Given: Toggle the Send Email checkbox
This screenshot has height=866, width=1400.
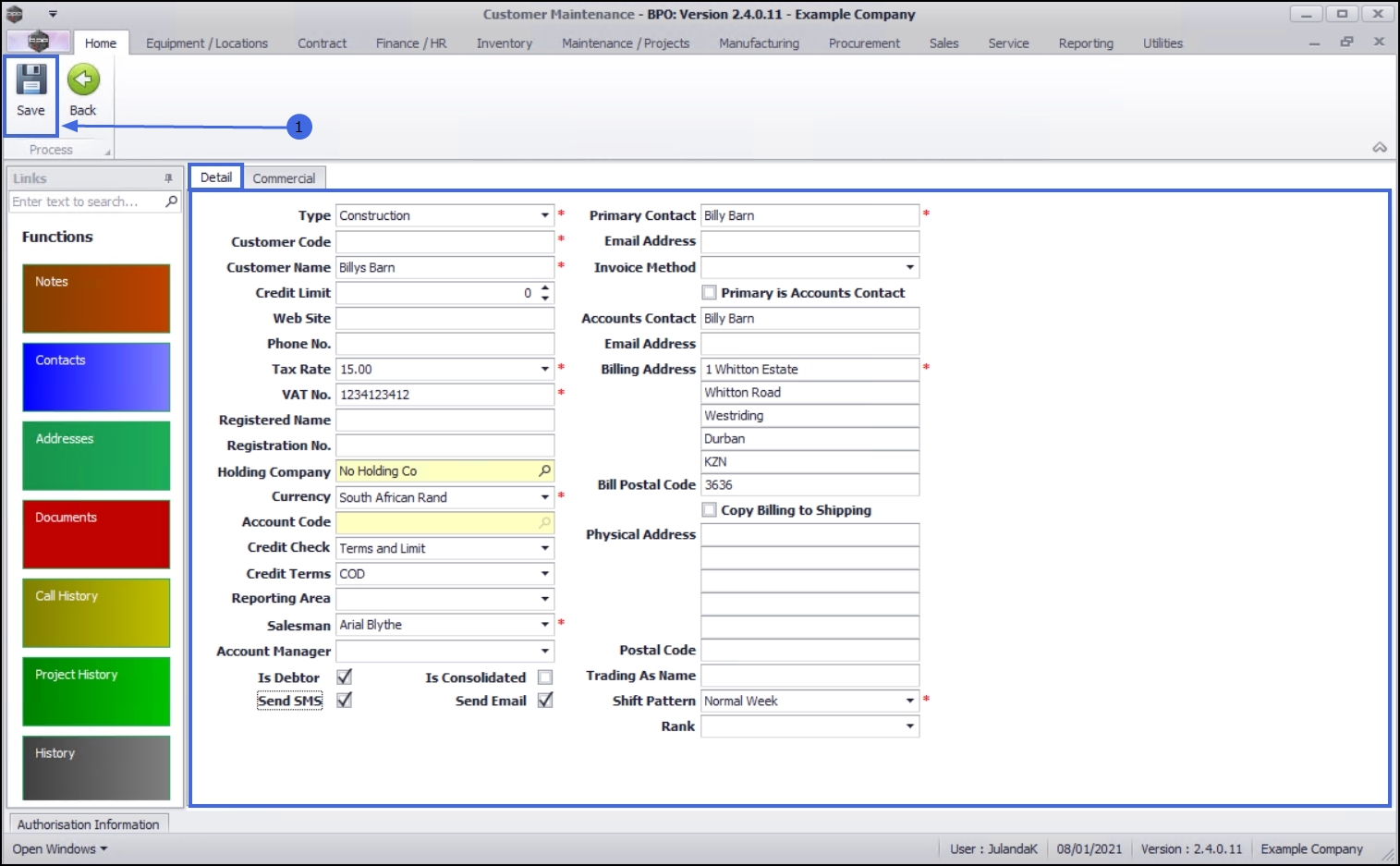Looking at the screenshot, I should pos(545,701).
